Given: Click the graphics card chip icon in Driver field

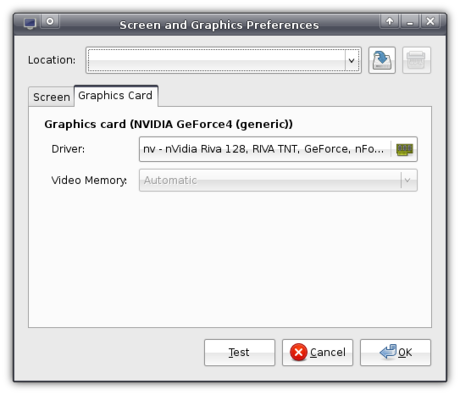Looking at the screenshot, I should pos(404,149).
